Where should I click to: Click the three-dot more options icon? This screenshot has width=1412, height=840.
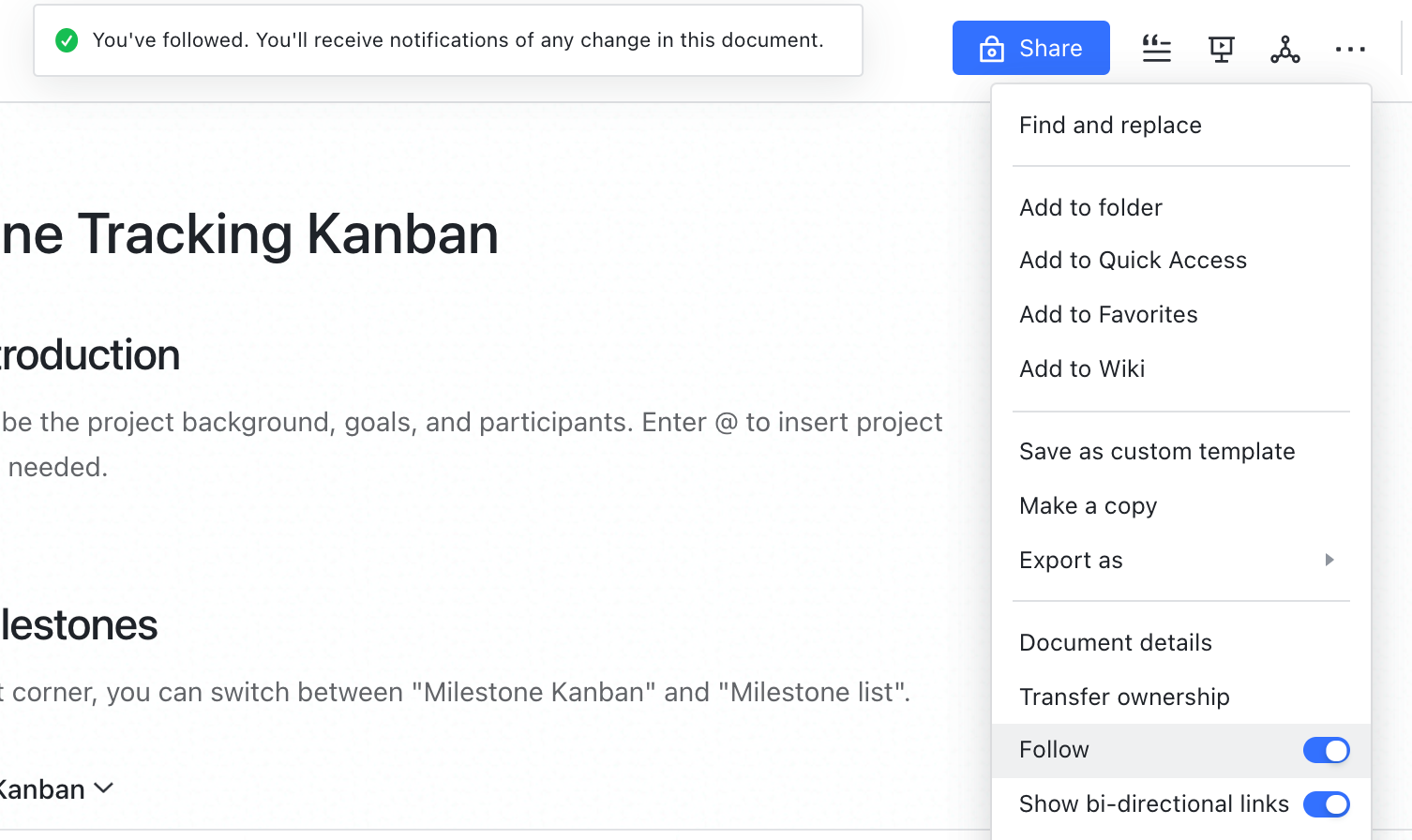coord(1350,49)
